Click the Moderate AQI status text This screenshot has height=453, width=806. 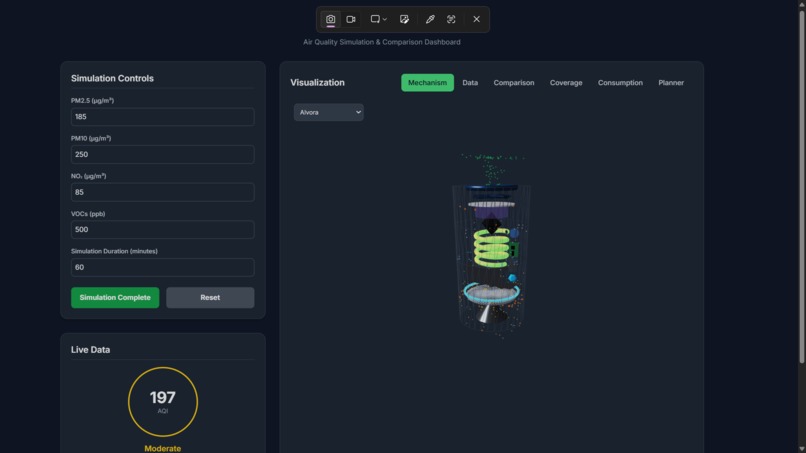pyautogui.click(x=162, y=448)
